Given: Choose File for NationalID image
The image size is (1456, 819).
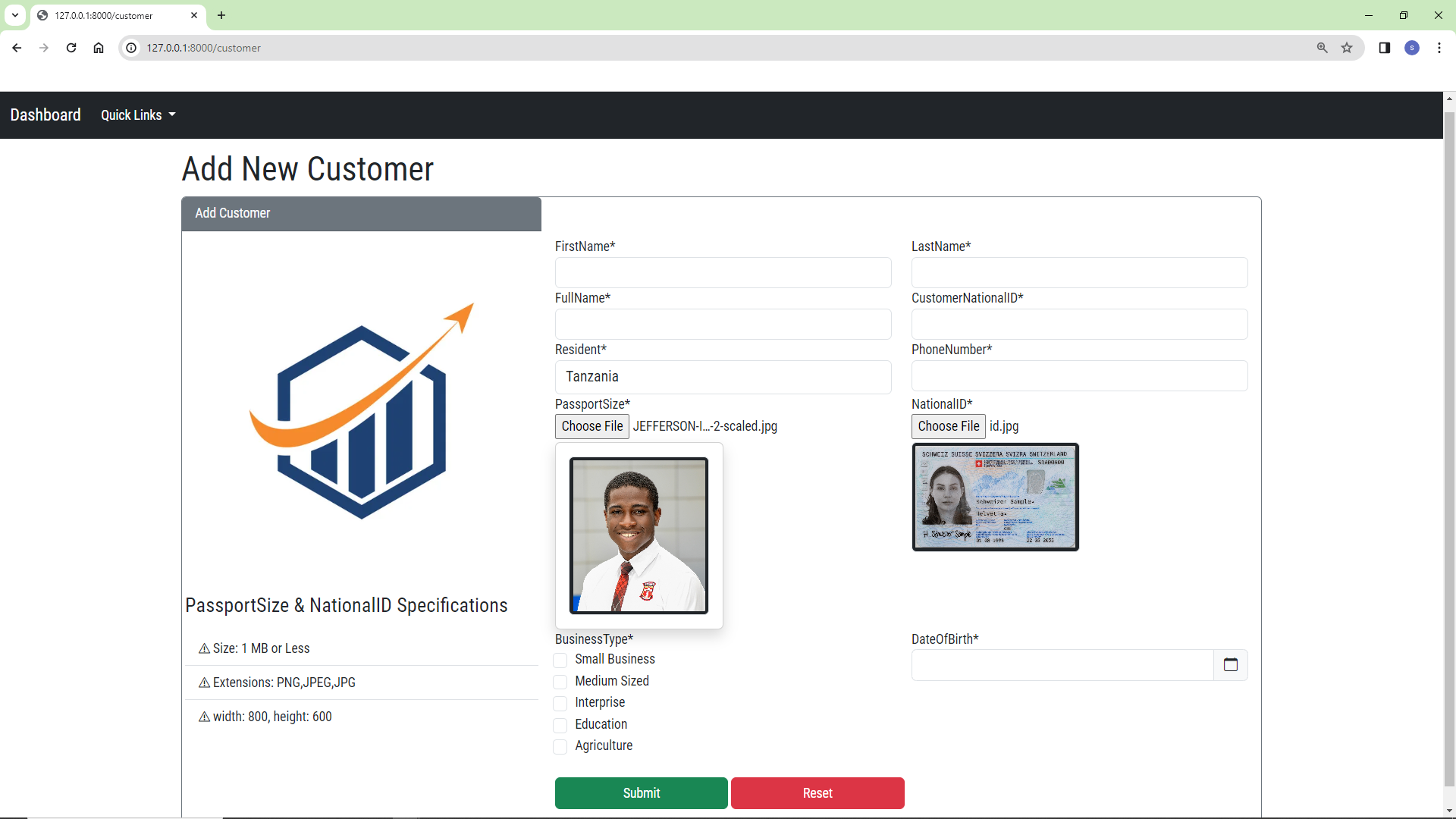Looking at the screenshot, I should coord(949,426).
